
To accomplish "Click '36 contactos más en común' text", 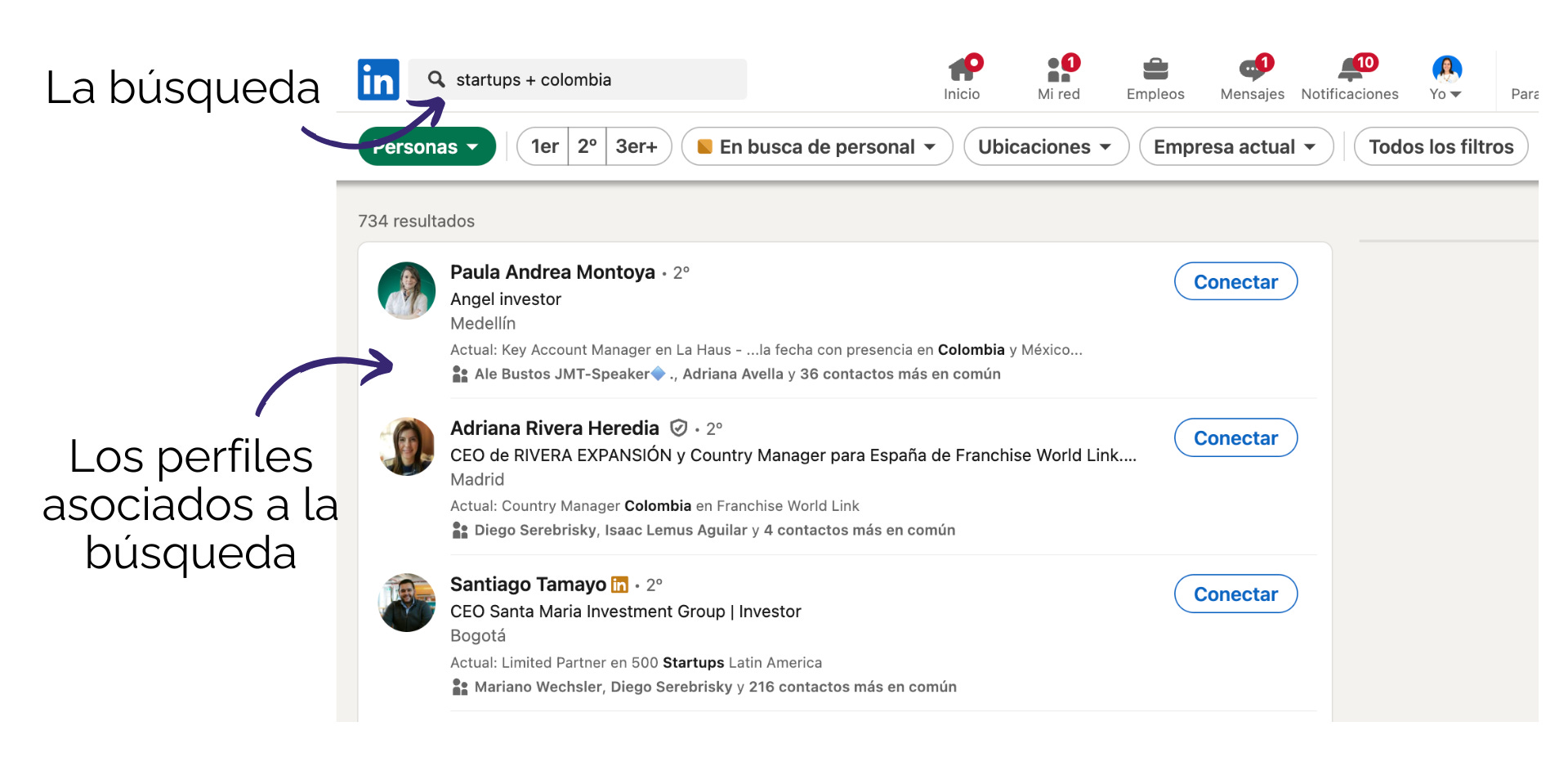I will (x=900, y=374).
